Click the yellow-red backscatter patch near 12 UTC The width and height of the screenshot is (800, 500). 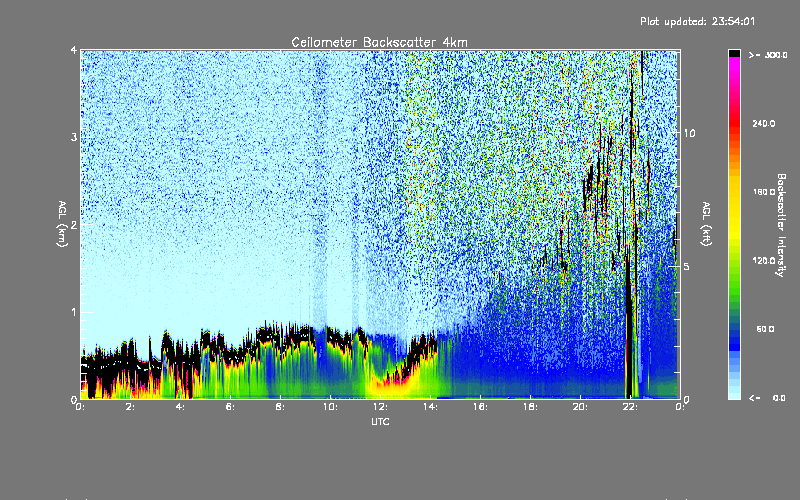click(390, 385)
